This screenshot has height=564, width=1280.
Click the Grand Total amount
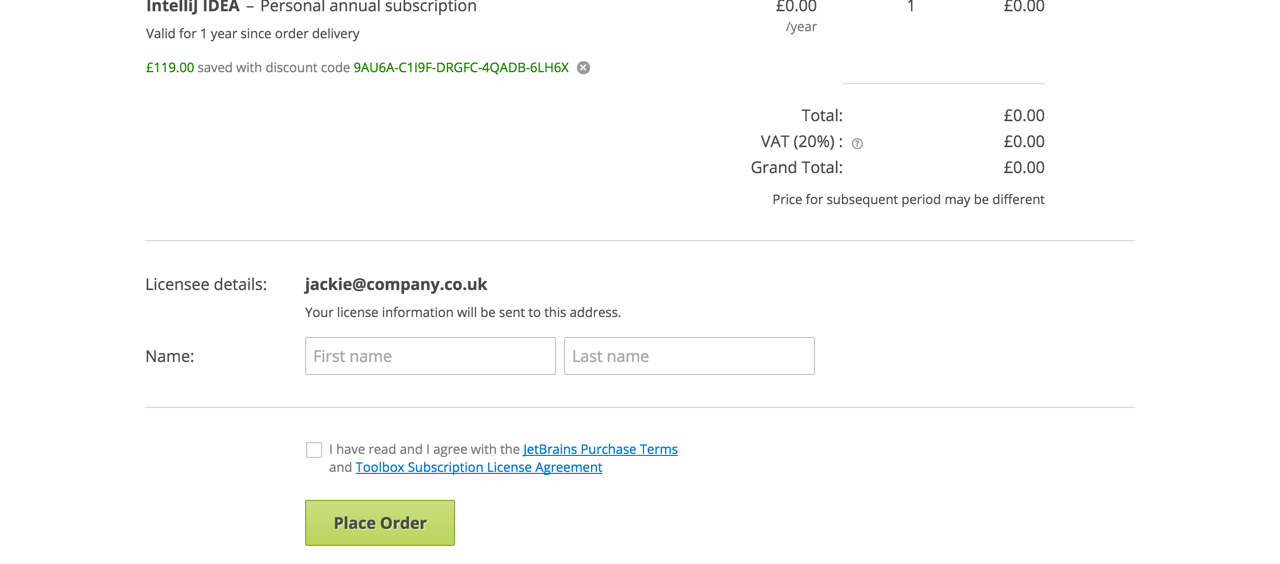pos(1023,167)
